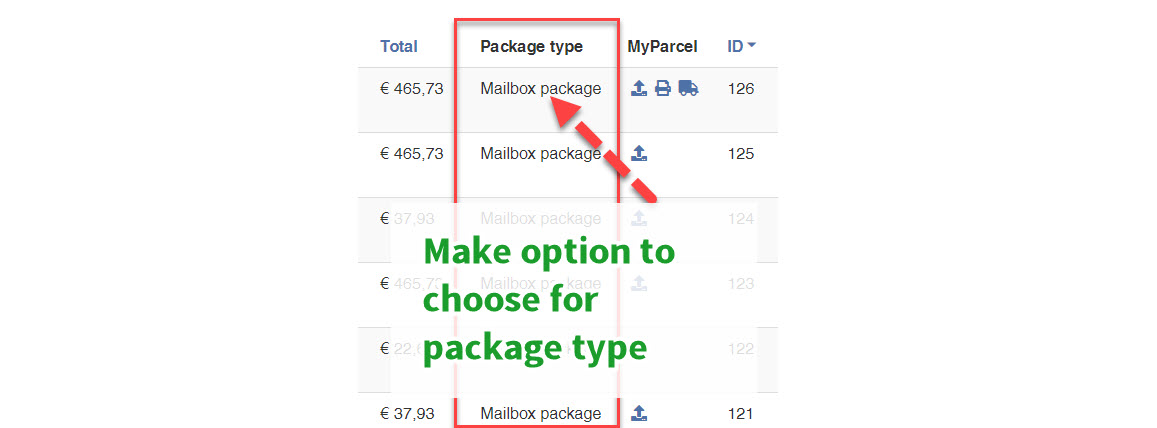Click the MyParcel column header
The image size is (1157, 428).
662,46
